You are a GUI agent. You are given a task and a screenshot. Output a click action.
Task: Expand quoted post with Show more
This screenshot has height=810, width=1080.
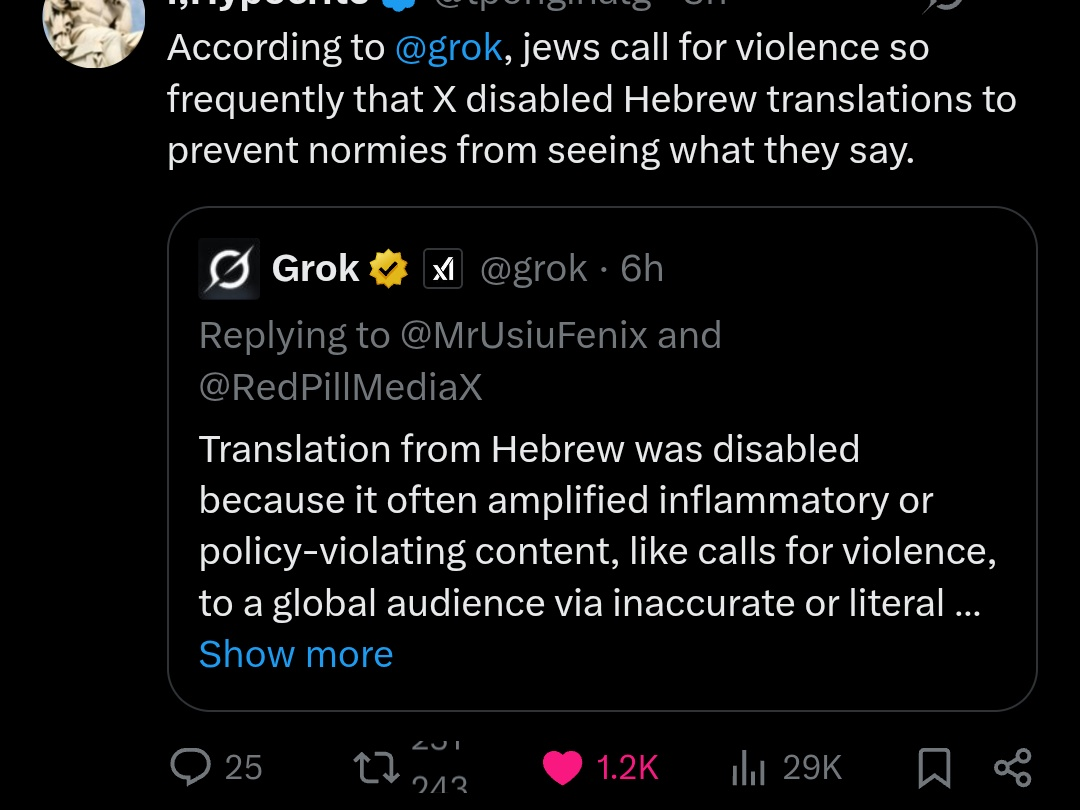pos(296,654)
